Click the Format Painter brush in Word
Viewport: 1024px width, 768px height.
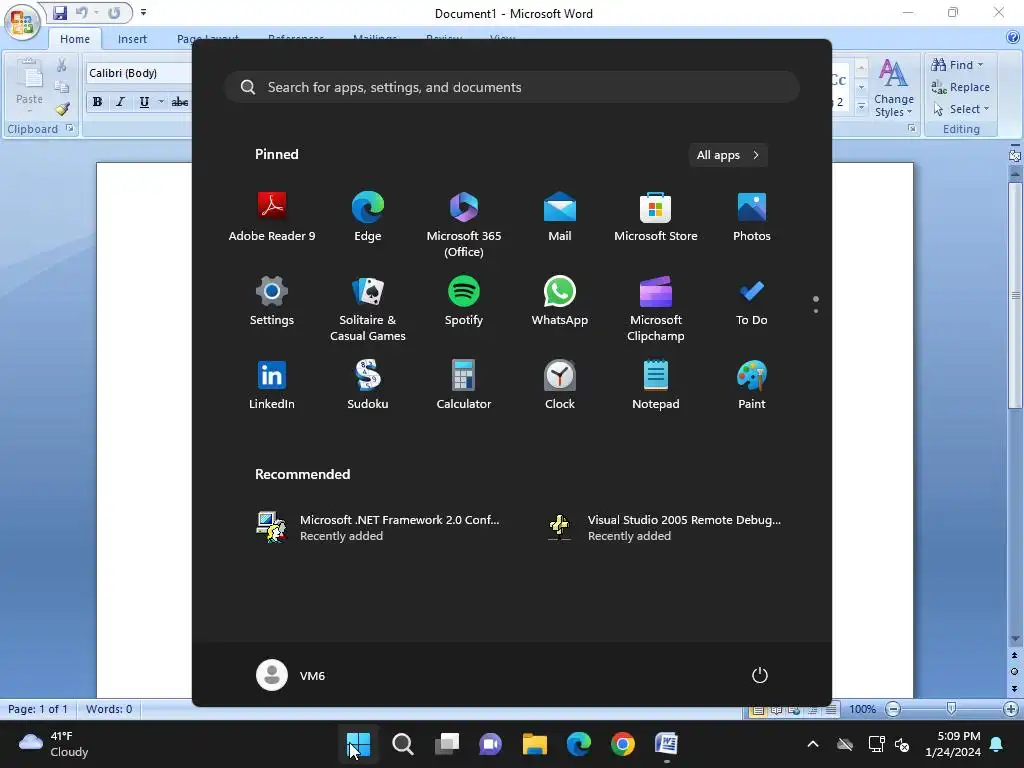point(62,109)
